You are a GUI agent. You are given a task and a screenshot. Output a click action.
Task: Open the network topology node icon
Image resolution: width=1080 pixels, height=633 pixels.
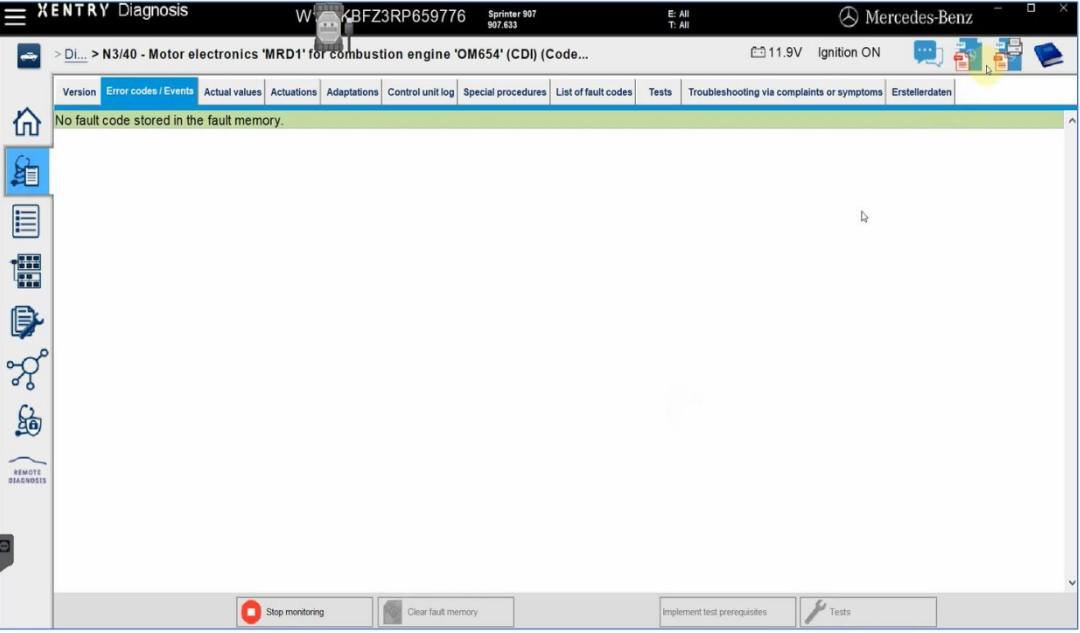[x=26, y=370]
